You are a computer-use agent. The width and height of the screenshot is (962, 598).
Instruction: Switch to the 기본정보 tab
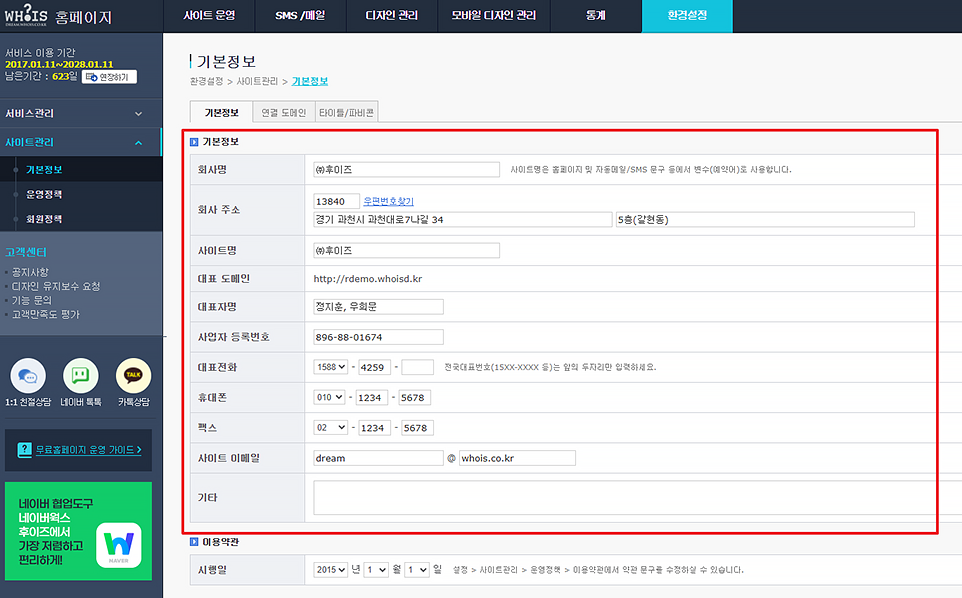(x=221, y=112)
